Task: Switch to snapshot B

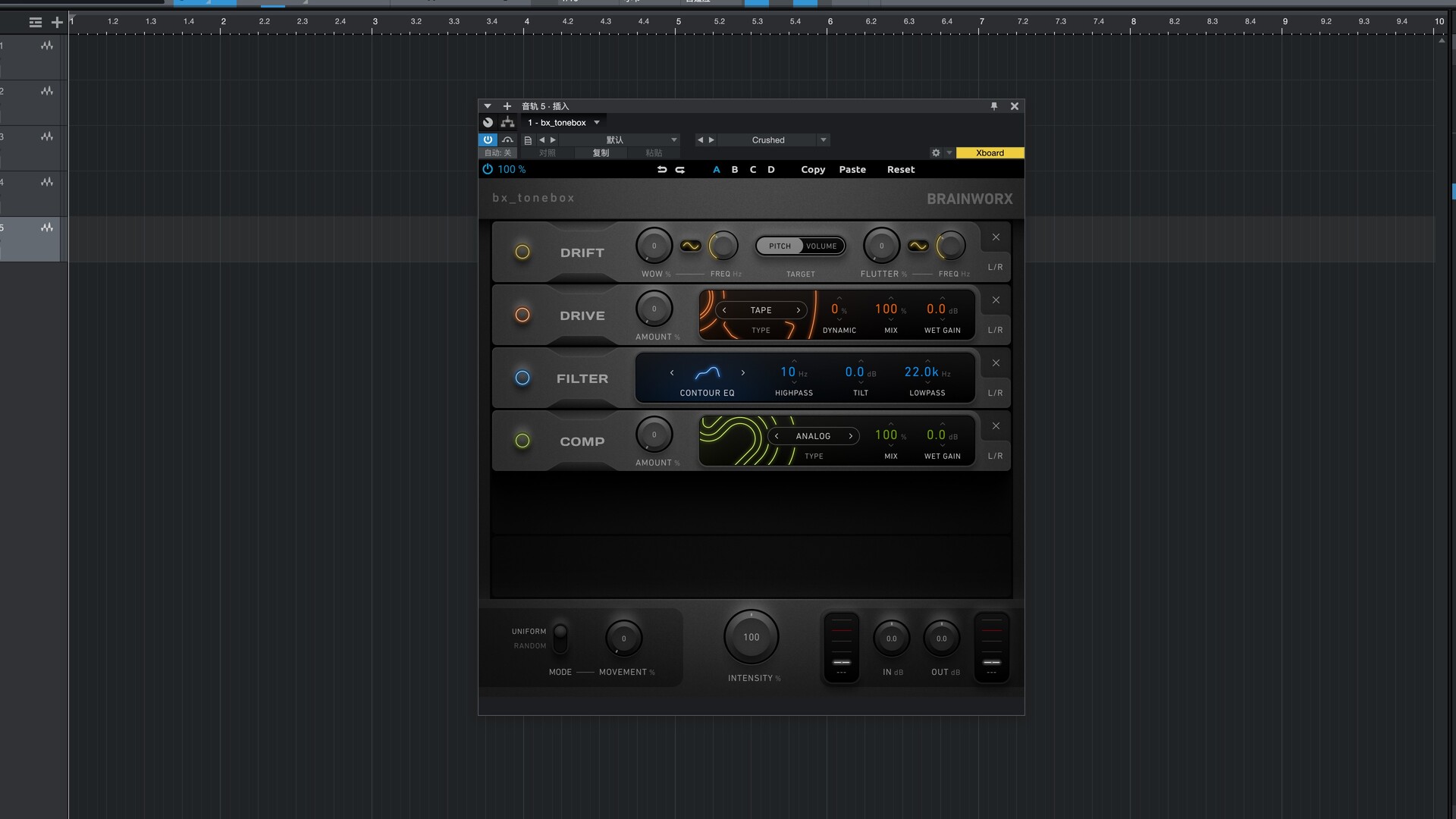Action: pyautogui.click(x=734, y=169)
